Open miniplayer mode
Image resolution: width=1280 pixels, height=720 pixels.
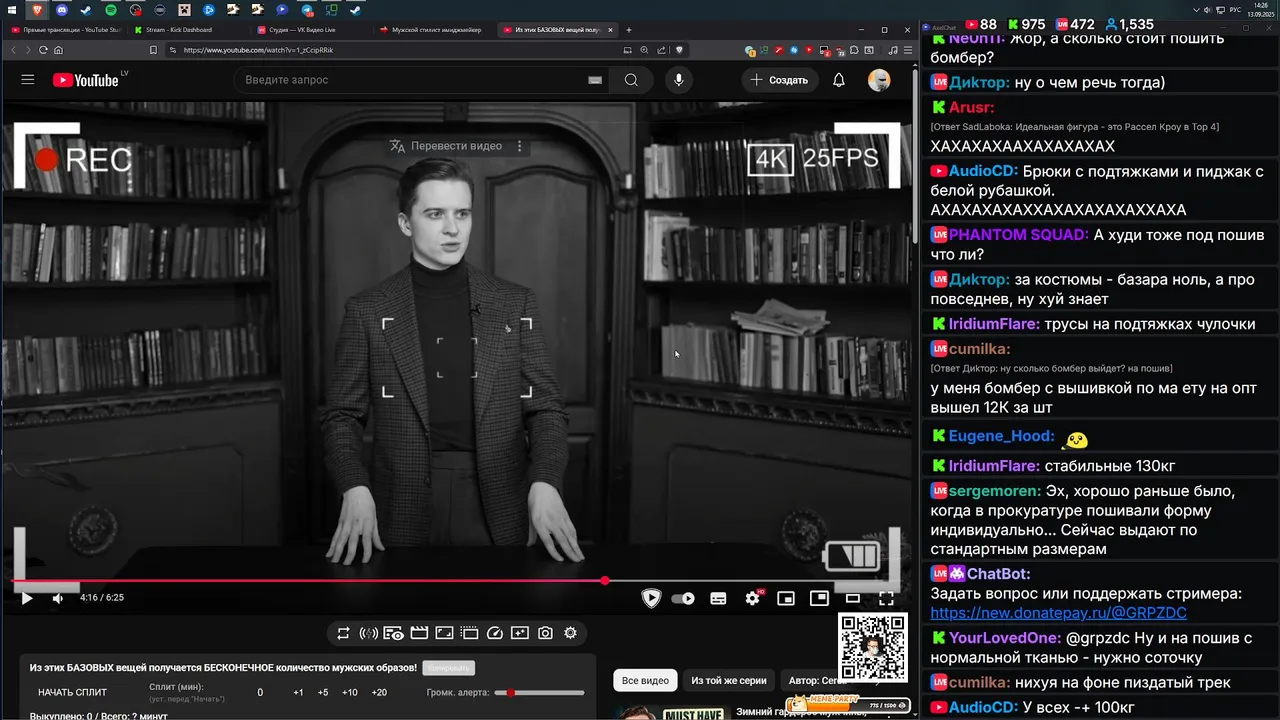tap(786, 598)
